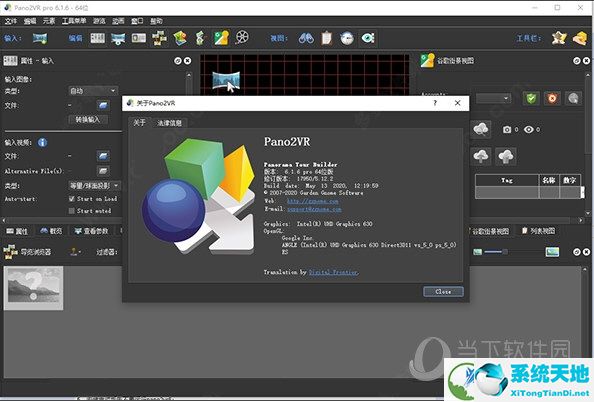594x402 pixels.
Task: Open the tour browser icon in the toolbar
Action: coord(159,38)
